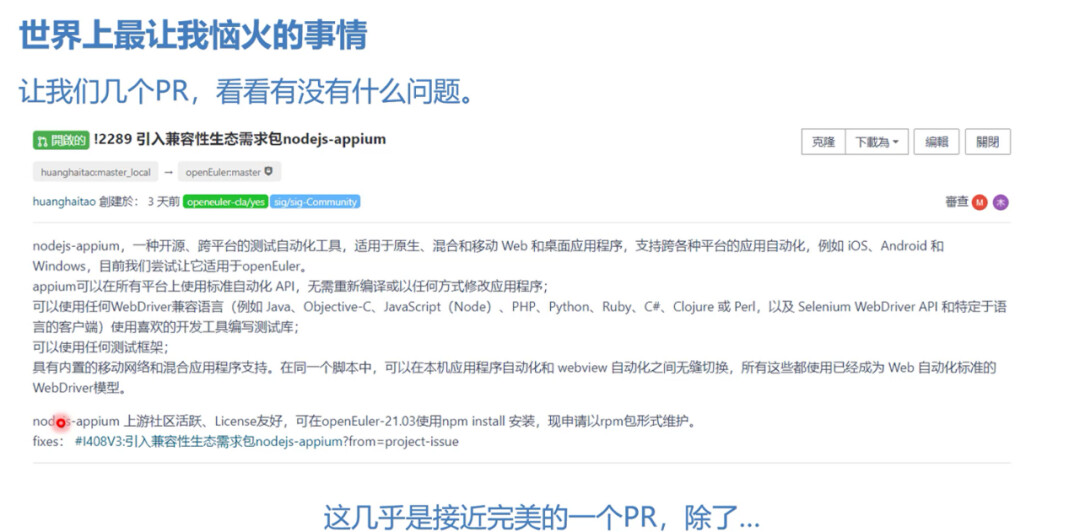Click the slide heading 世界上最让我恼火的事情
1080x532 pixels.
click(x=193, y=36)
